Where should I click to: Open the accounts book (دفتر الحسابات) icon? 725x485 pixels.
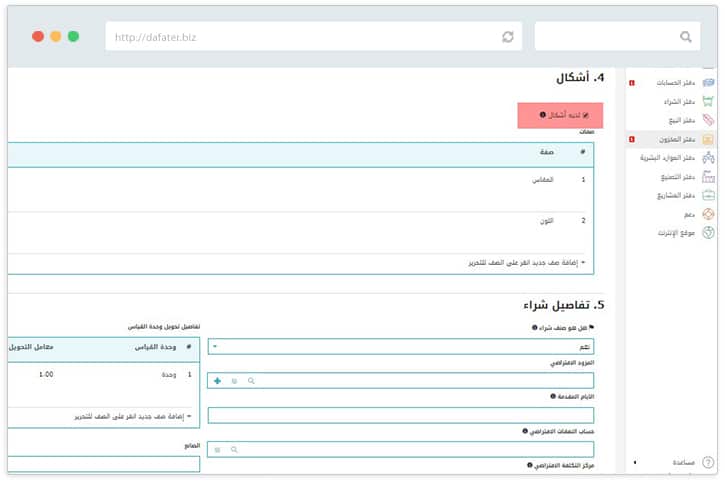708,83
